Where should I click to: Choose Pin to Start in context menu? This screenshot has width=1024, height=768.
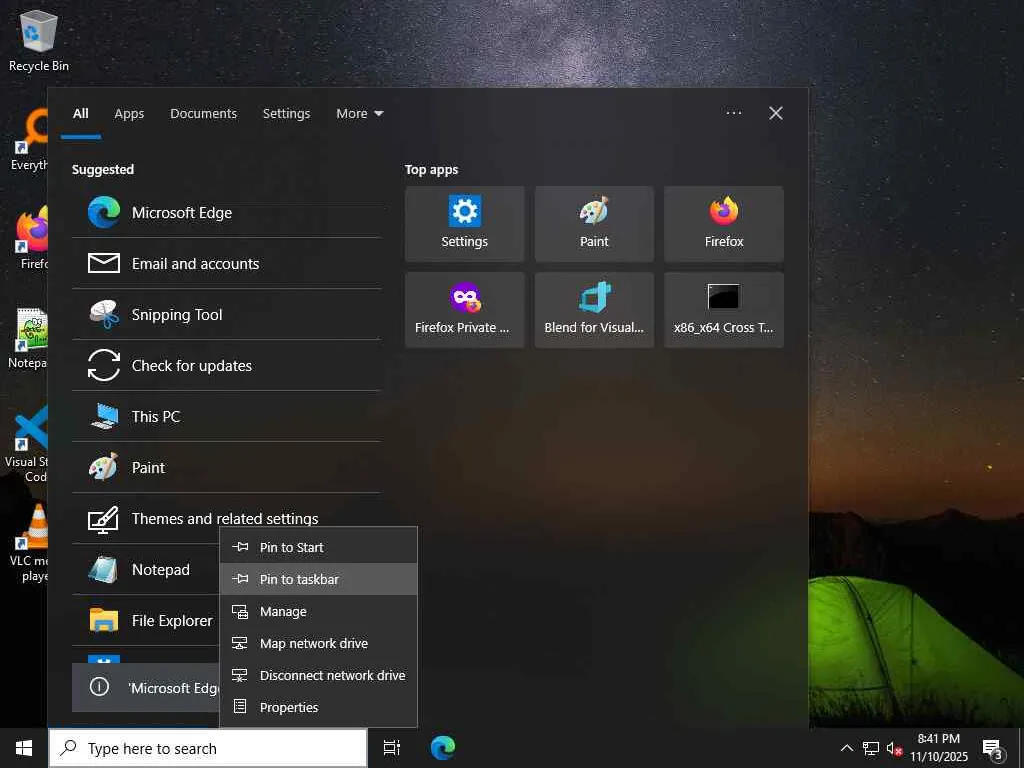tap(318, 547)
